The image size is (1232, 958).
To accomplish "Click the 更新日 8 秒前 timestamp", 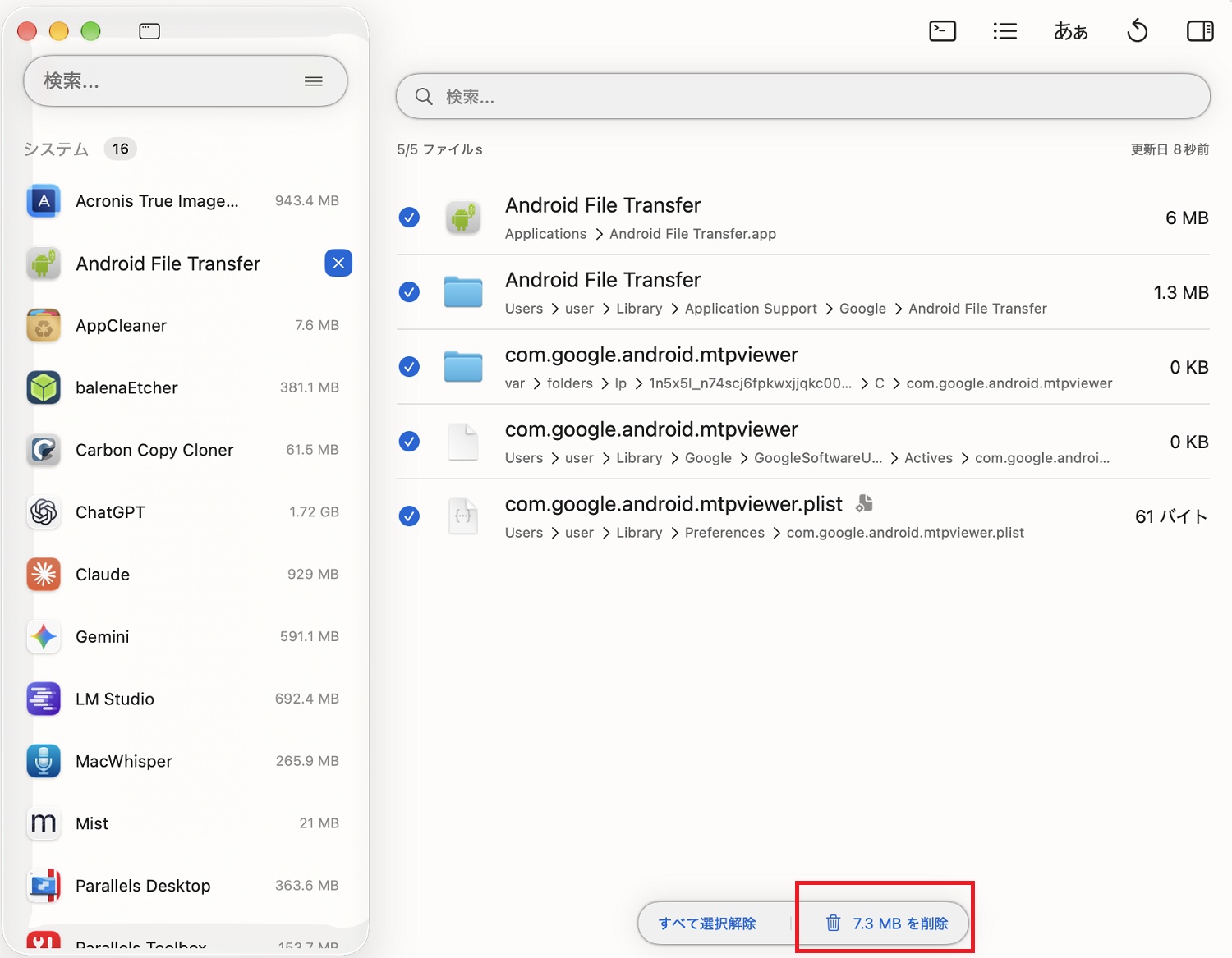I will pos(1170,149).
